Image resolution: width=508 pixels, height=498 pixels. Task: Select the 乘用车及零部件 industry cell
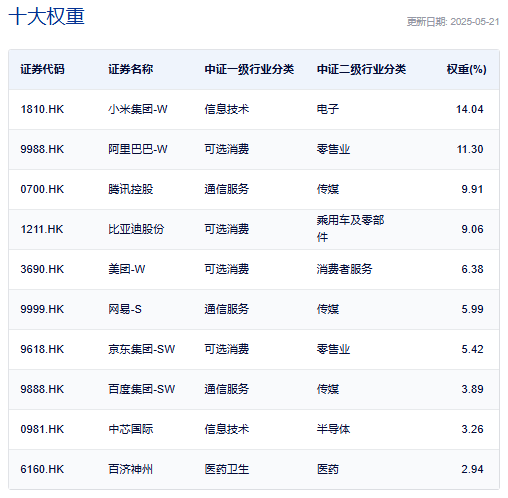point(350,229)
